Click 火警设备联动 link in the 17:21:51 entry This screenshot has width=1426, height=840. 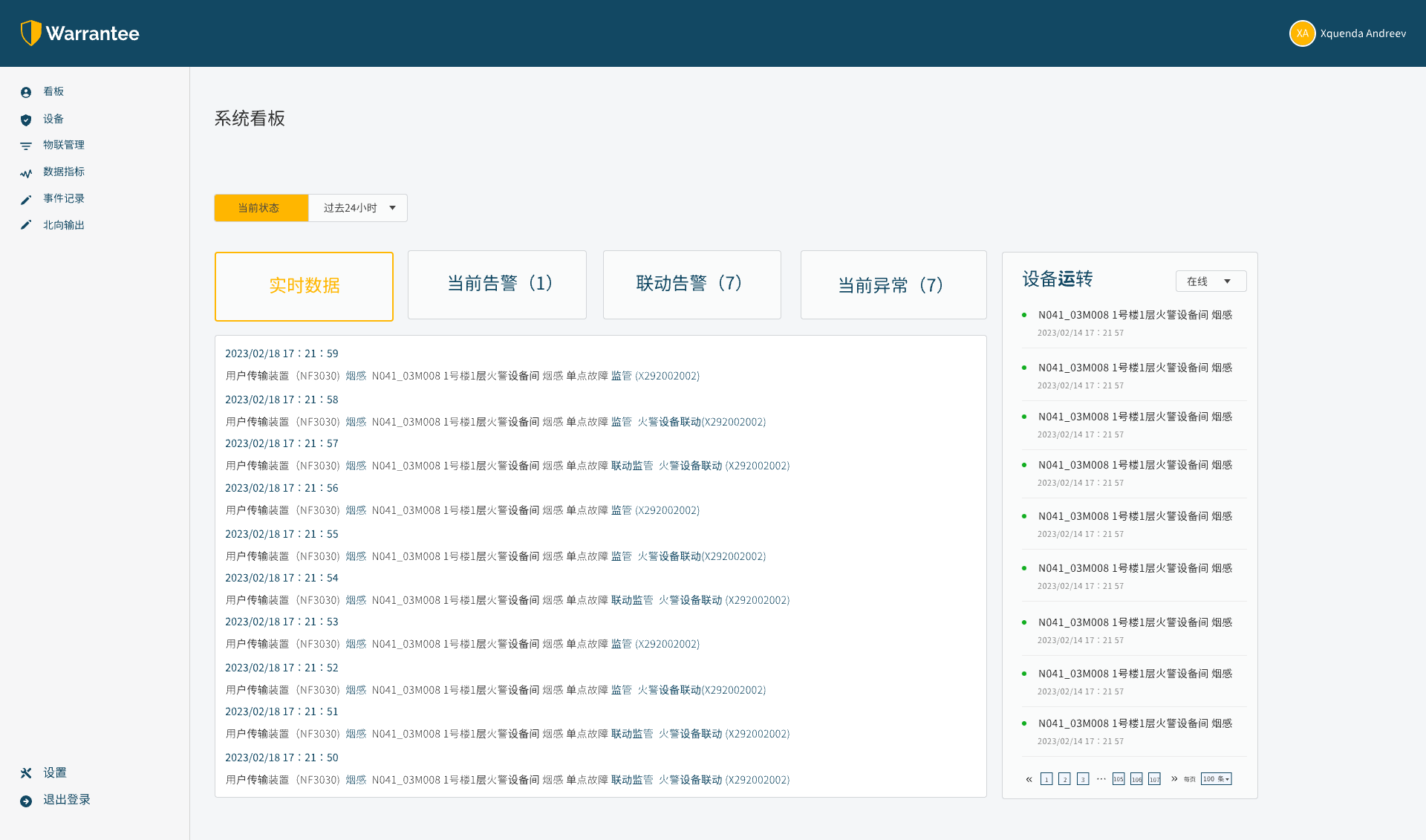tap(691, 734)
